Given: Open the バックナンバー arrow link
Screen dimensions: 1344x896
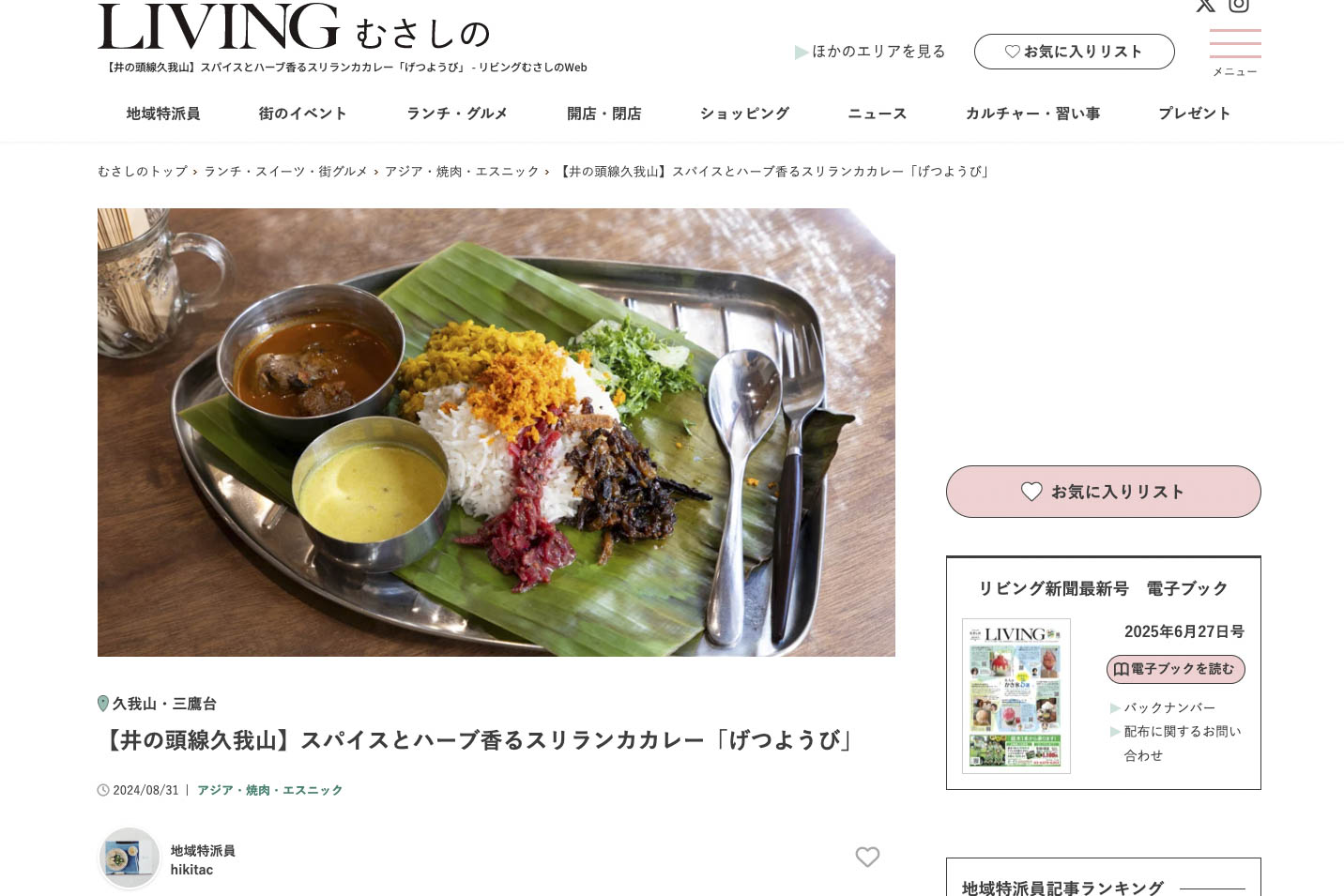Looking at the screenshot, I should 1162,707.
